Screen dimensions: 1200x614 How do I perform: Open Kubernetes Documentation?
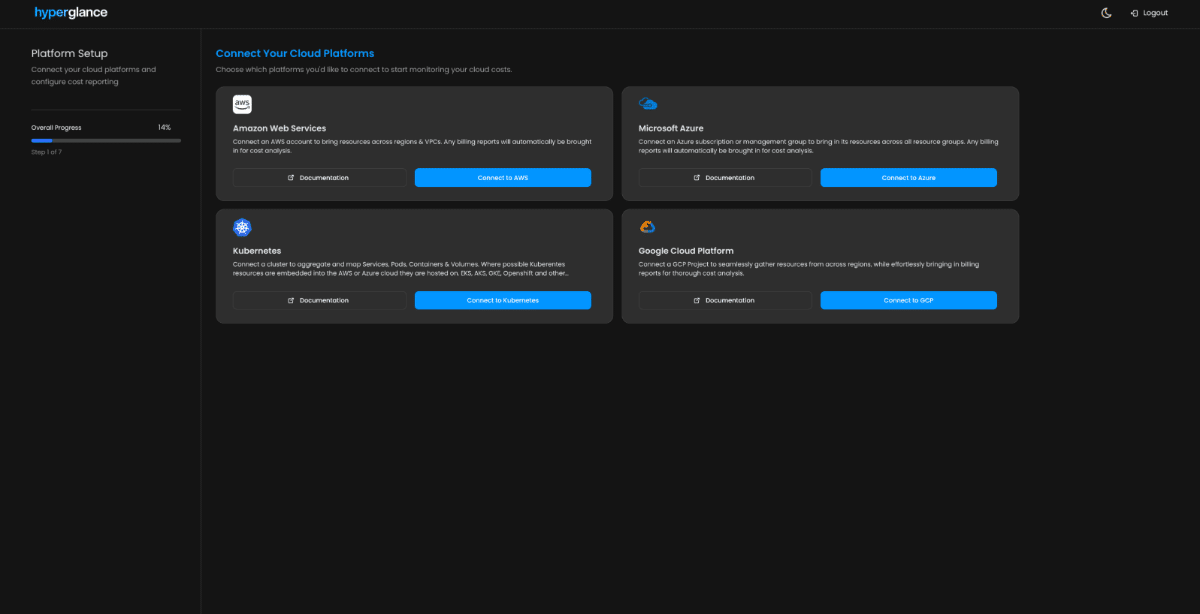coord(320,300)
